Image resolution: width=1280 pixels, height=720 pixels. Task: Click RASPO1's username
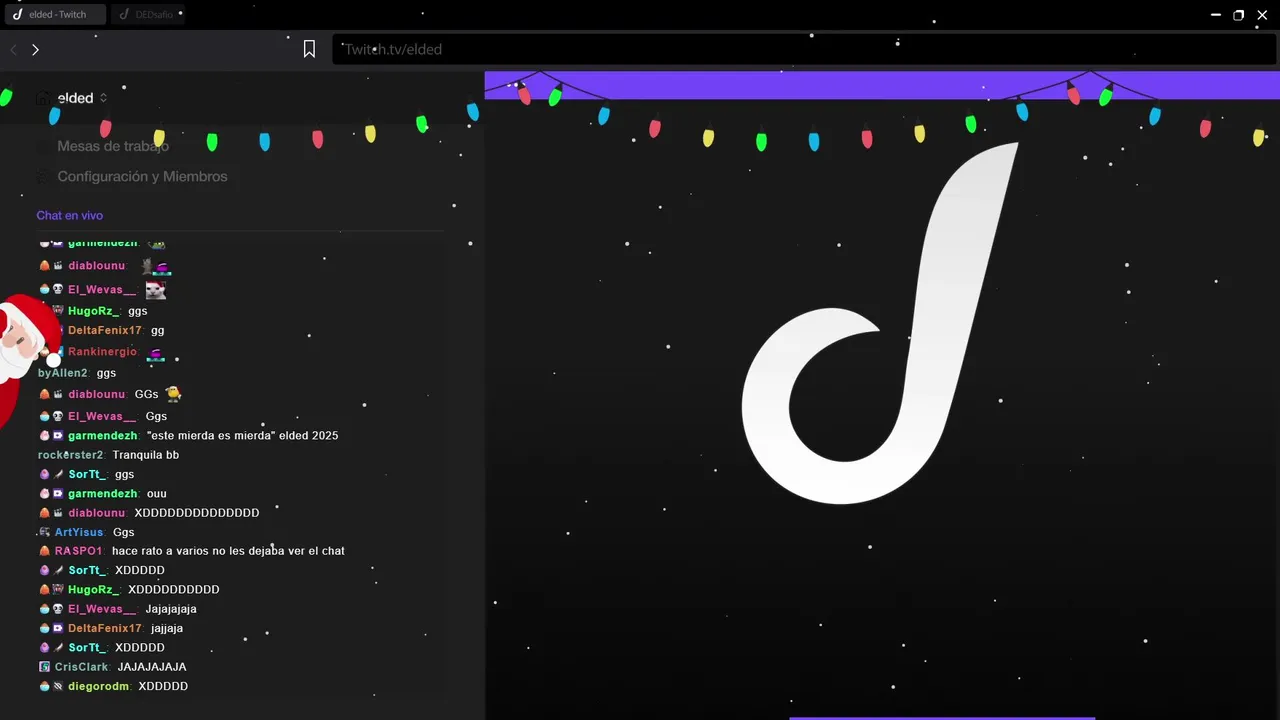click(78, 551)
